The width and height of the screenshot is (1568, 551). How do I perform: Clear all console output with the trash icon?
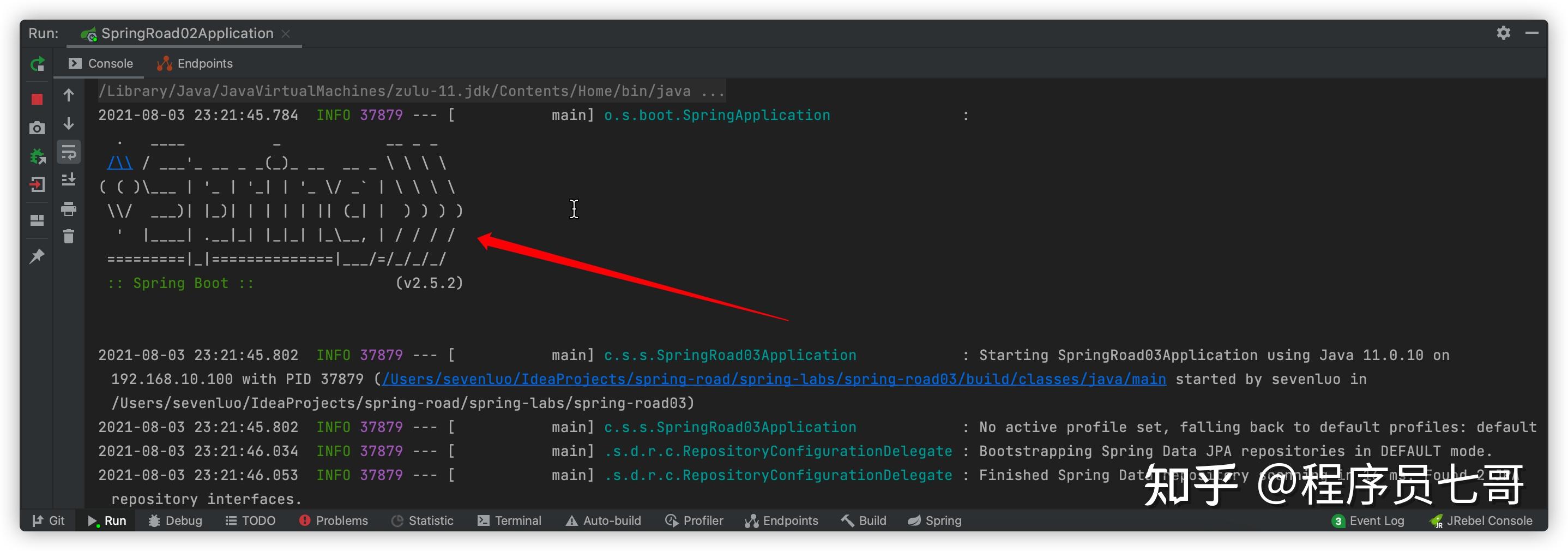[69, 236]
